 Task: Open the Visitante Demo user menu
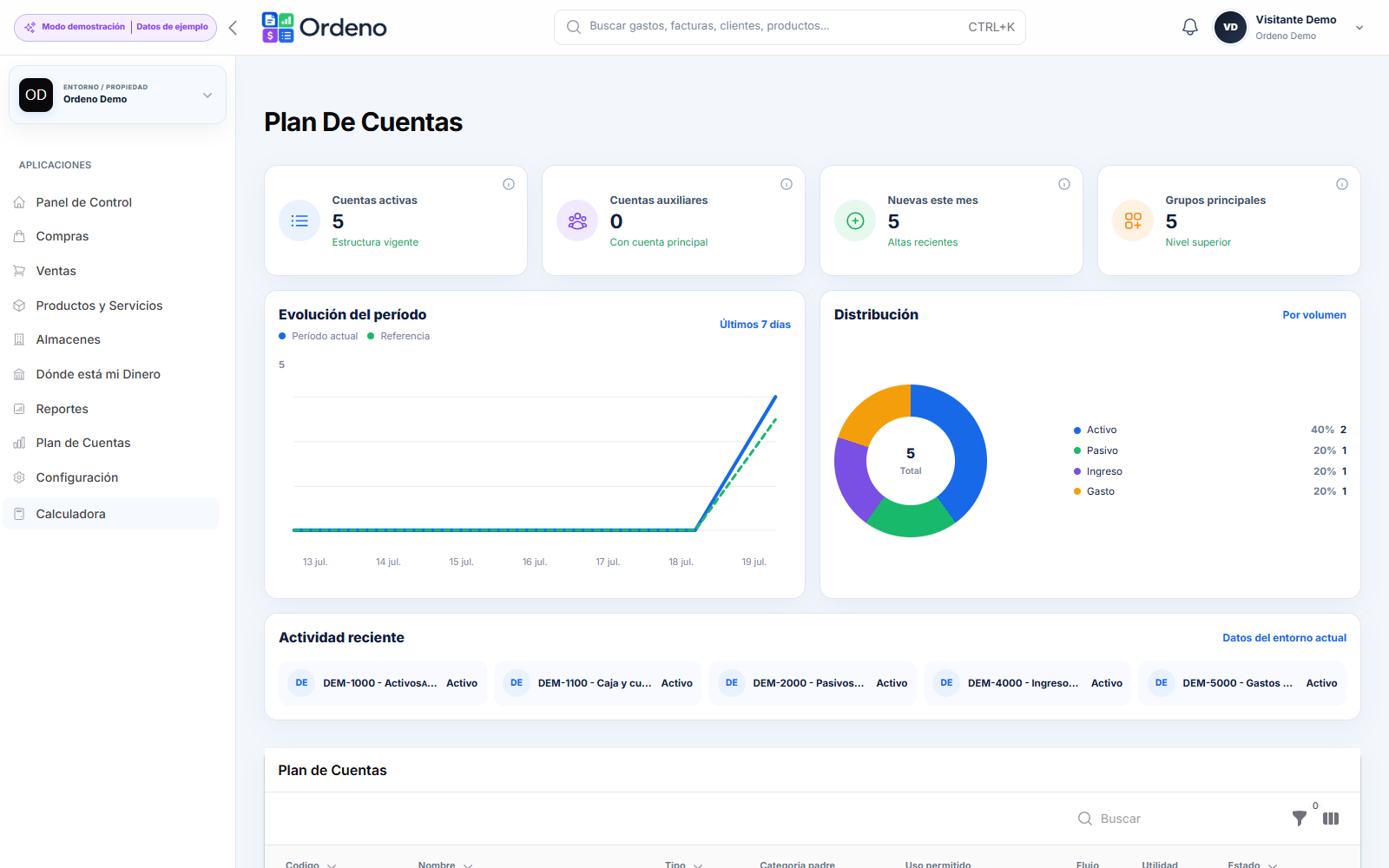(1289, 28)
